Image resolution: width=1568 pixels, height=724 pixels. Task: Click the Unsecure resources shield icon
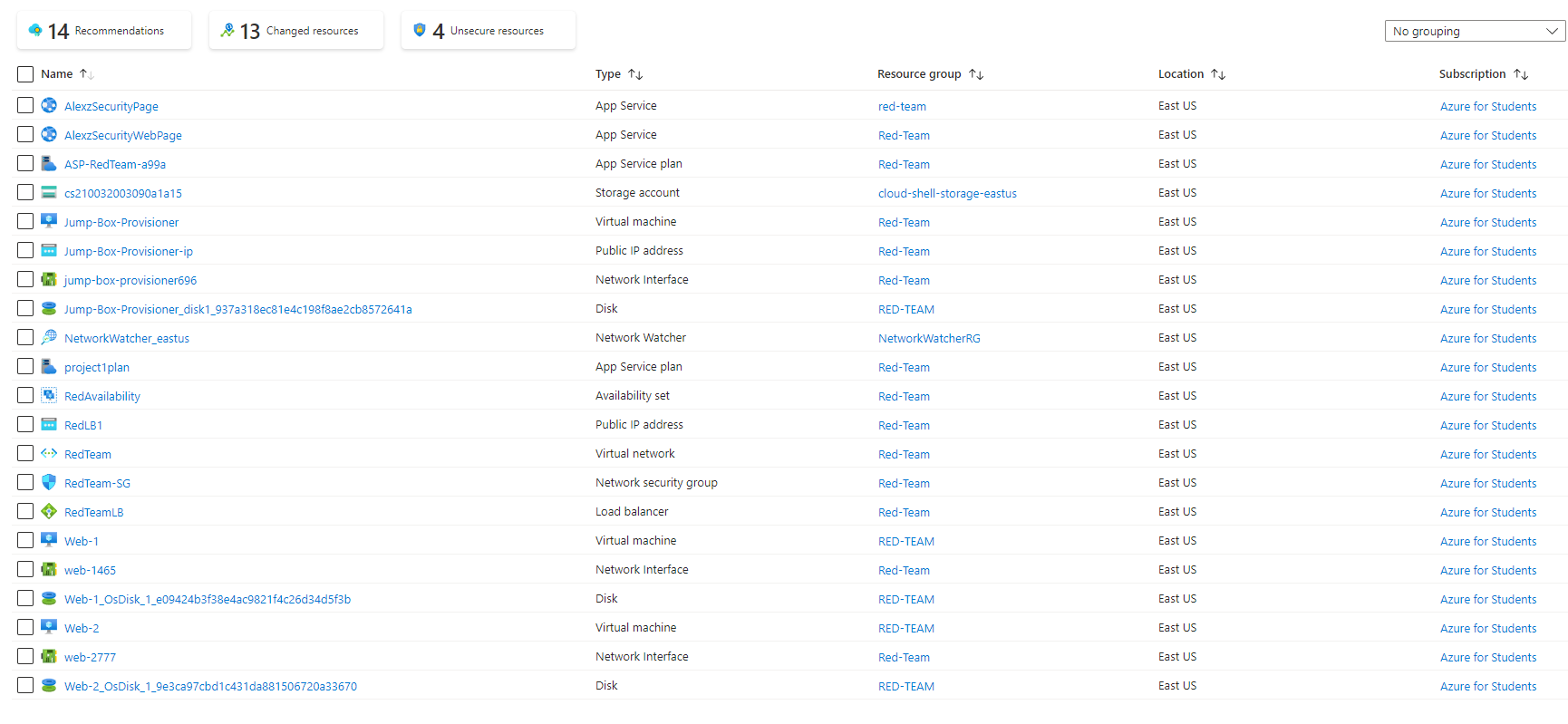click(419, 30)
